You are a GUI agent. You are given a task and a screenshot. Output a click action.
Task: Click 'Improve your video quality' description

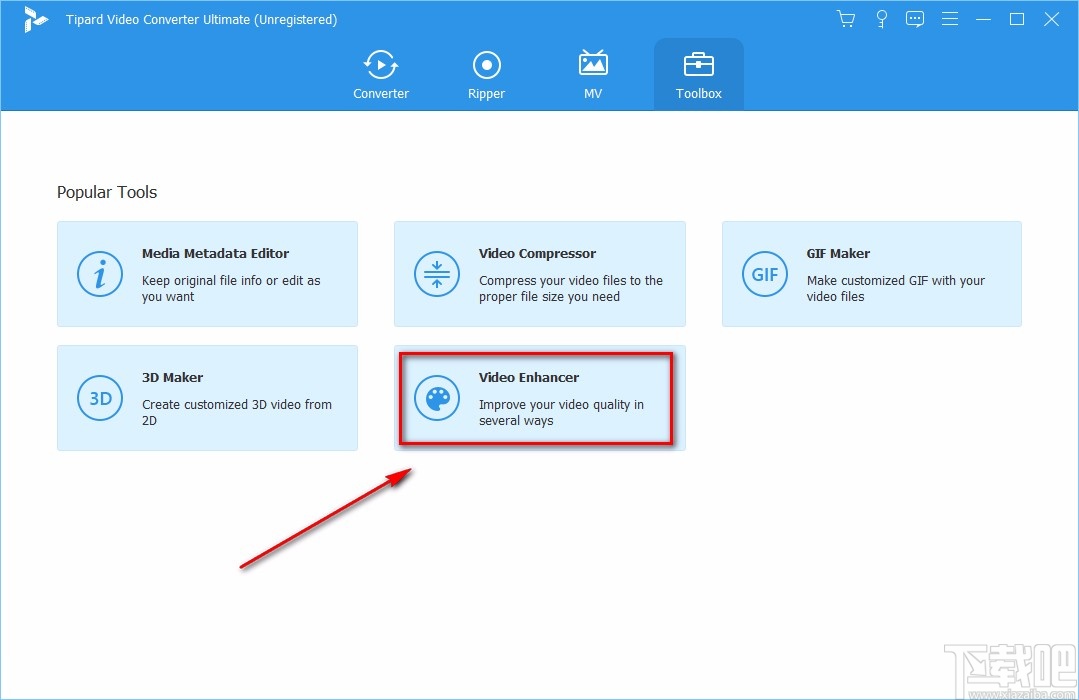[561, 412]
